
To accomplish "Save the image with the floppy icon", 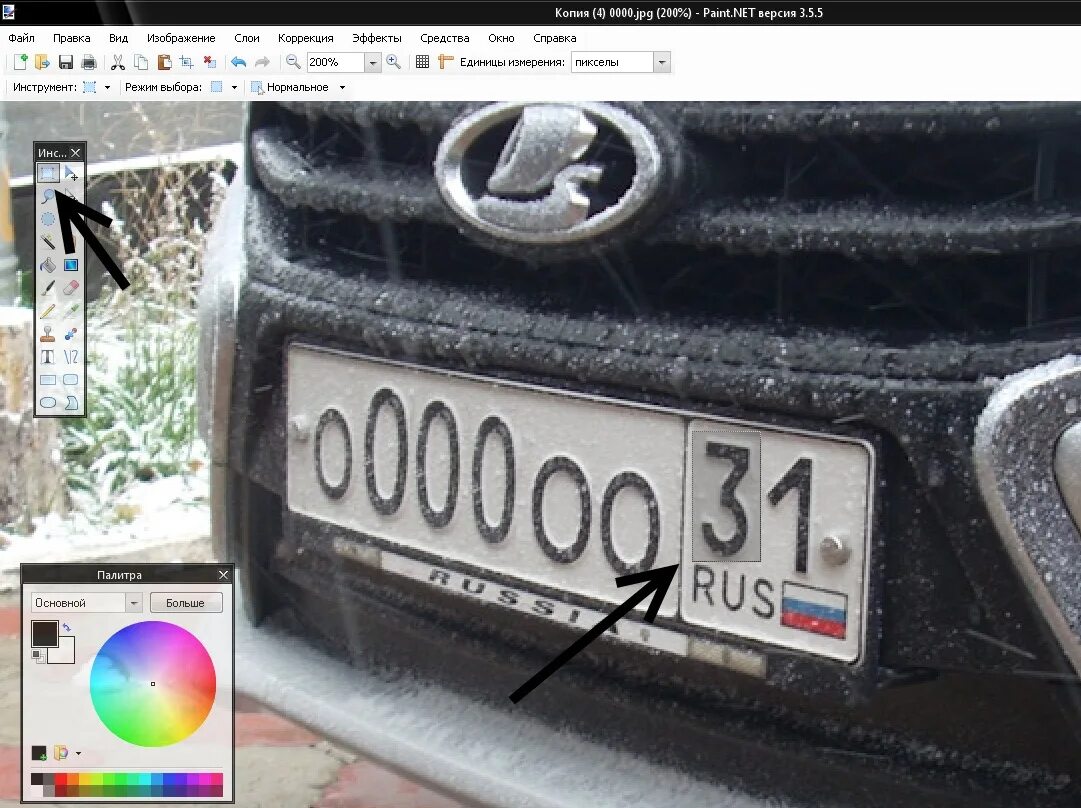I will tap(65, 62).
